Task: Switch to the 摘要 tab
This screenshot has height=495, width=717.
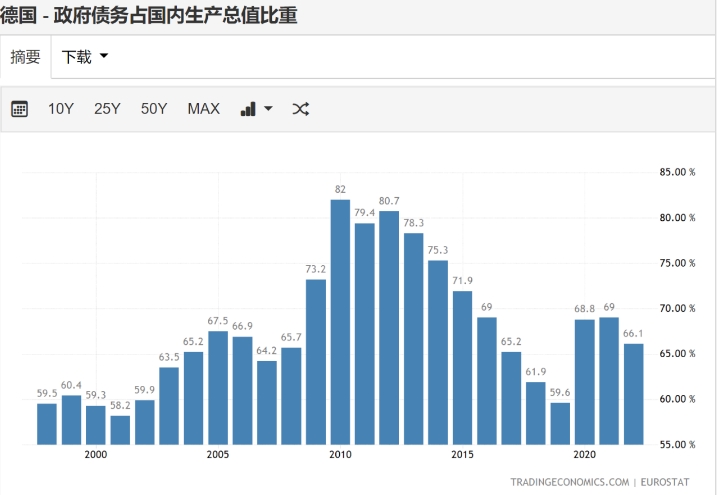Action: (25, 57)
